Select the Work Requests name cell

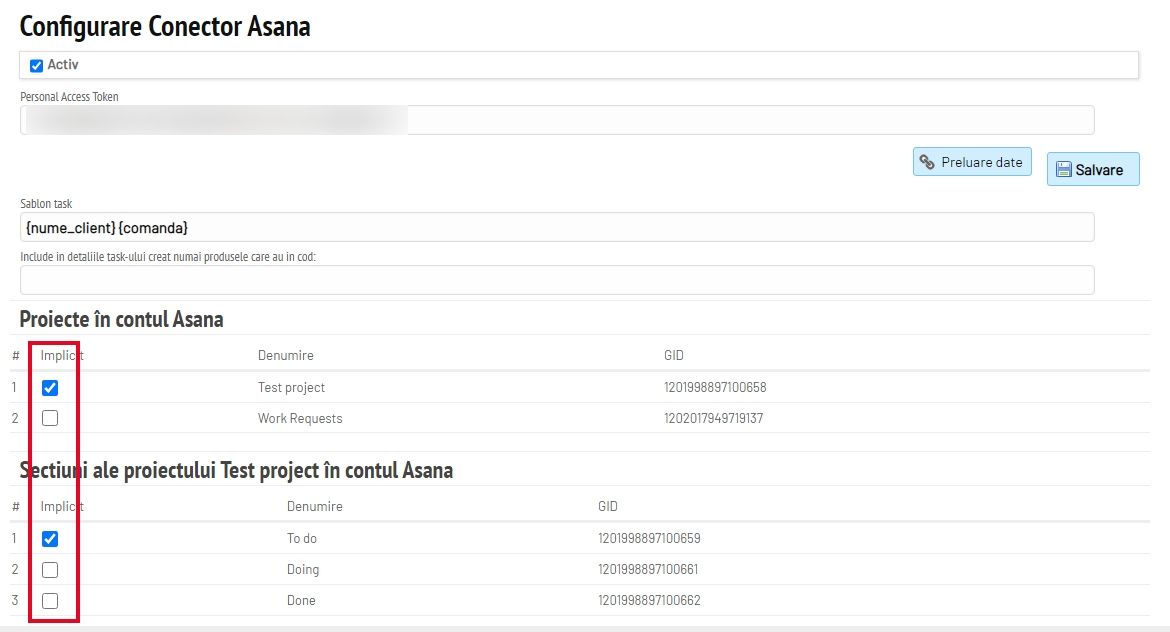(x=300, y=418)
